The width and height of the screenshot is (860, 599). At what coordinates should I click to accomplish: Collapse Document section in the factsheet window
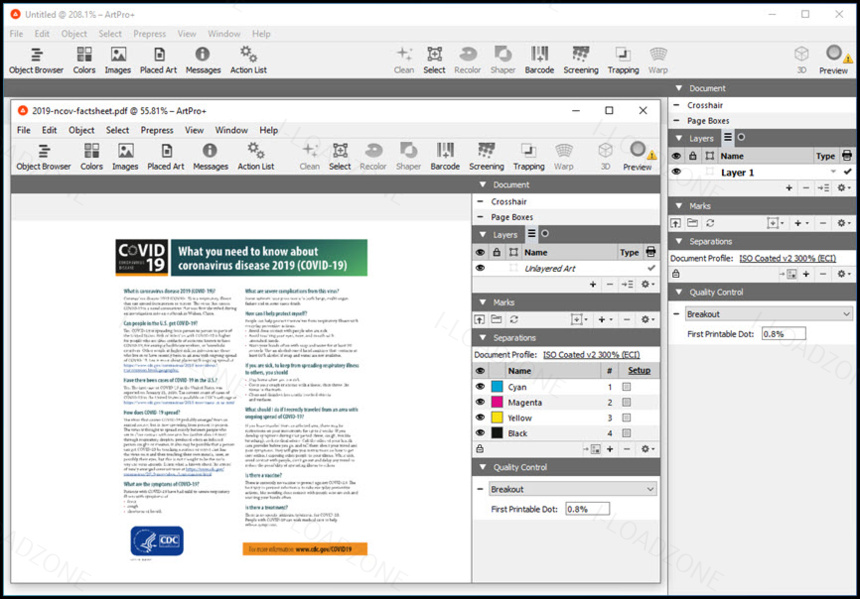(x=483, y=185)
